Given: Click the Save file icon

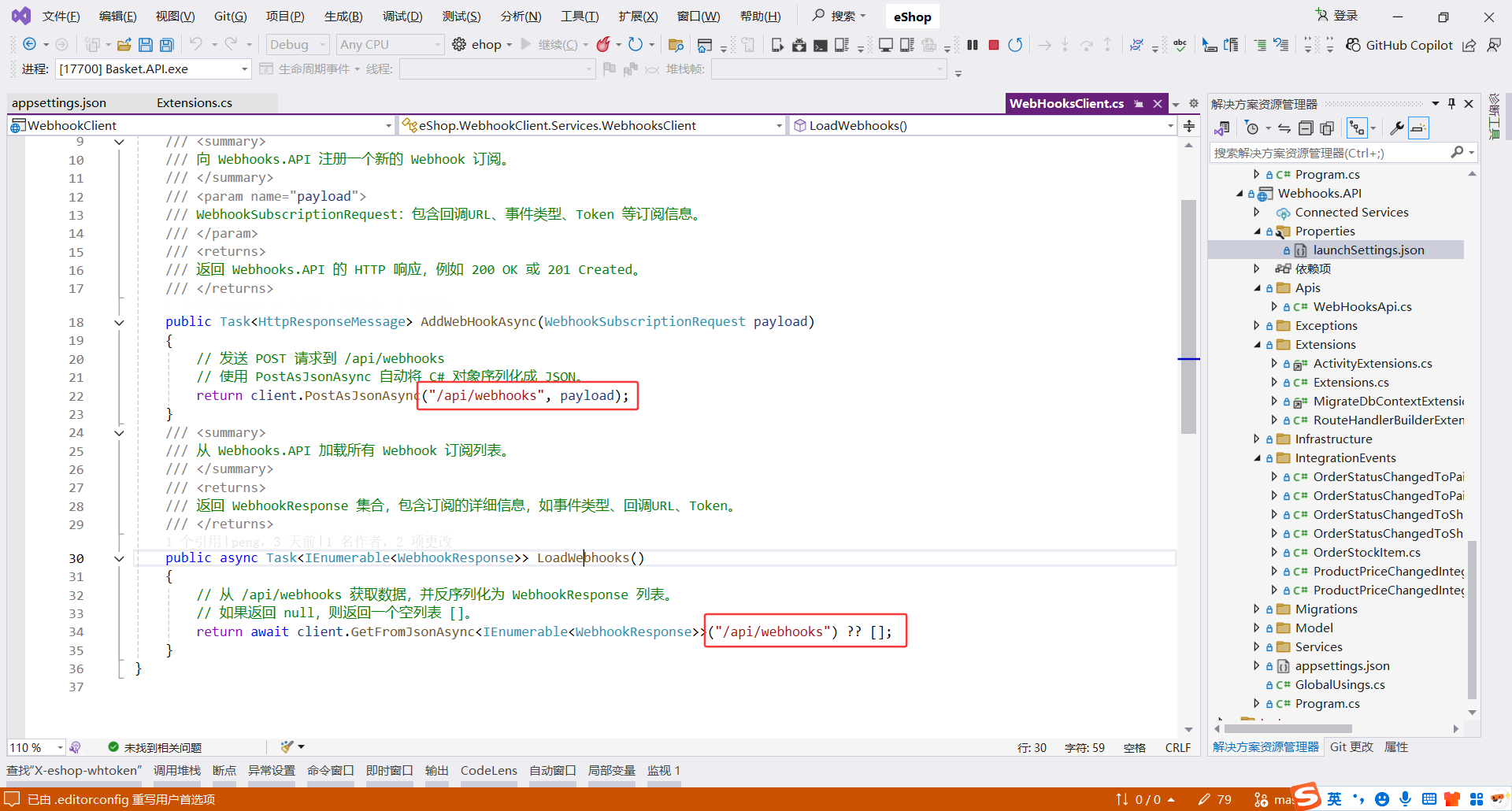Looking at the screenshot, I should (x=146, y=45).
